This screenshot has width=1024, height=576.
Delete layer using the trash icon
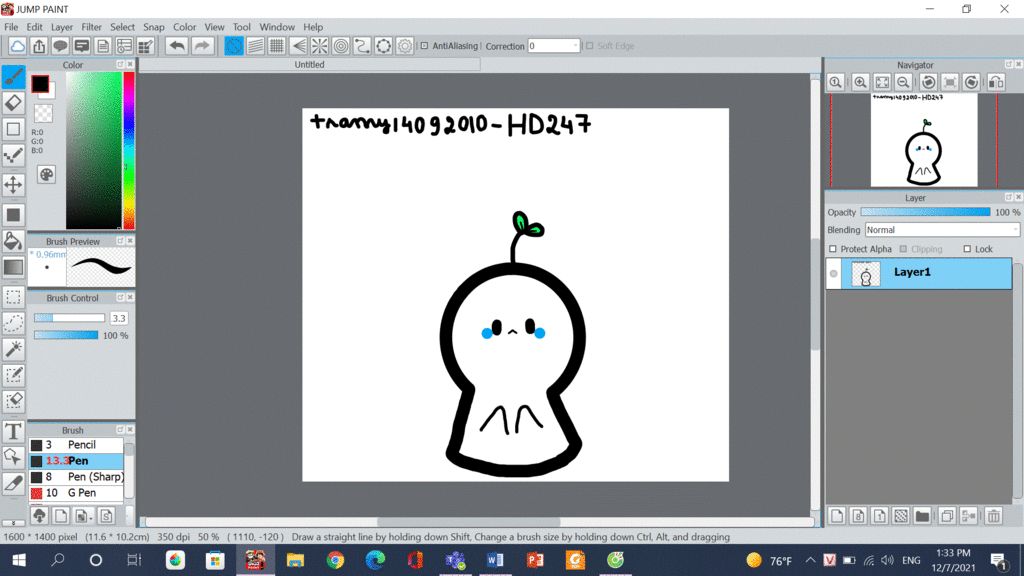[x=993, y=516]
